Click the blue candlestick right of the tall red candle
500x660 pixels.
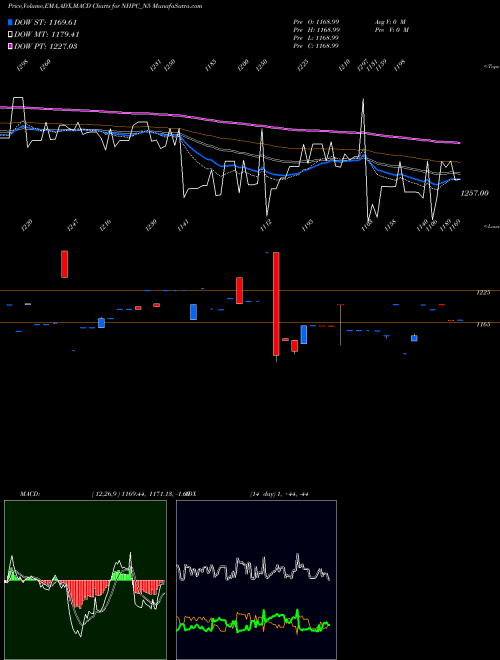click(303, 335)
